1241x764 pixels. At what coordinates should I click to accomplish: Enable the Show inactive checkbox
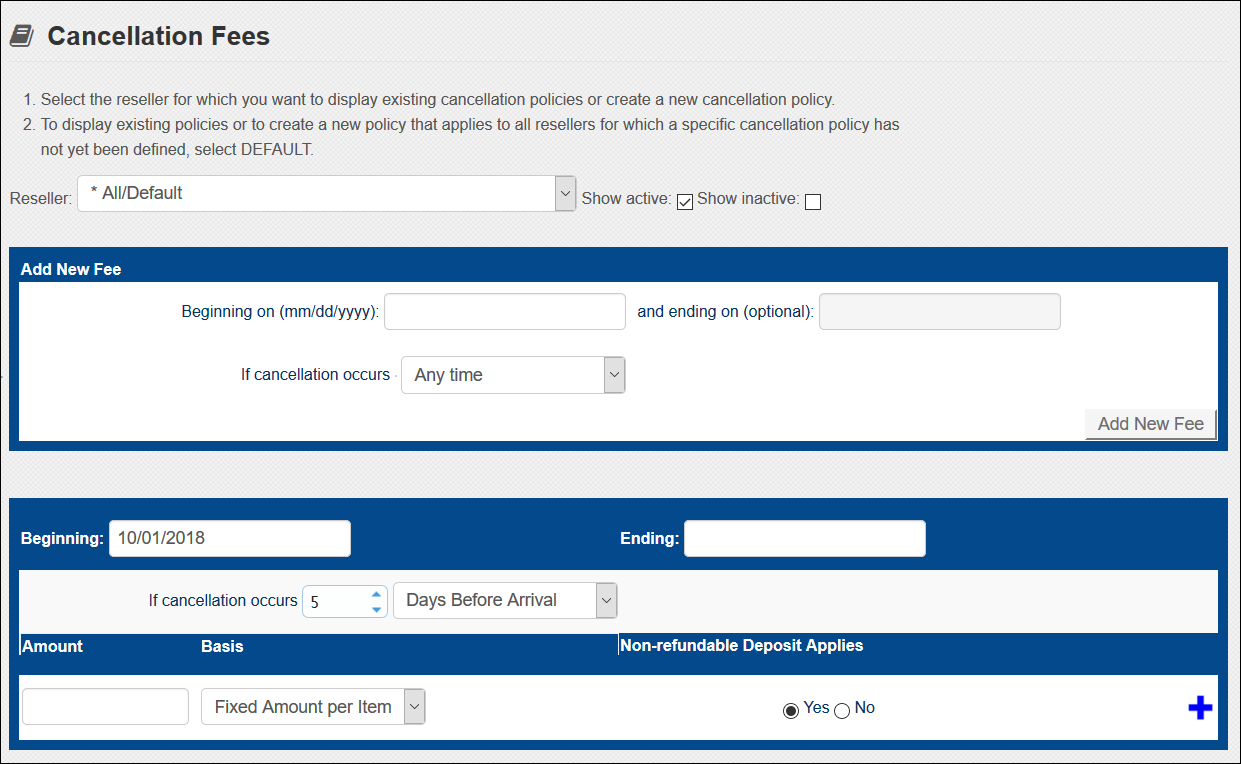click(813, 202)
